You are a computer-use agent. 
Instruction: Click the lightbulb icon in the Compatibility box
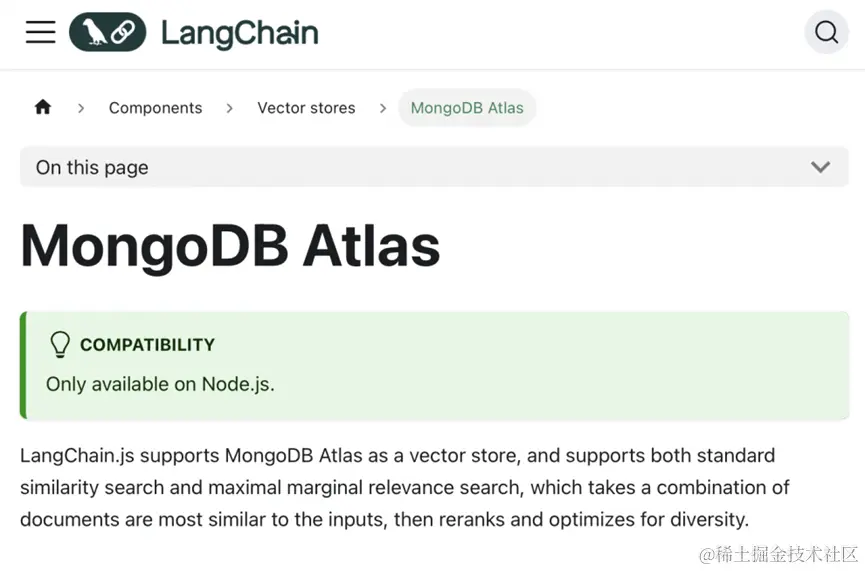click(x=60, y=344)
